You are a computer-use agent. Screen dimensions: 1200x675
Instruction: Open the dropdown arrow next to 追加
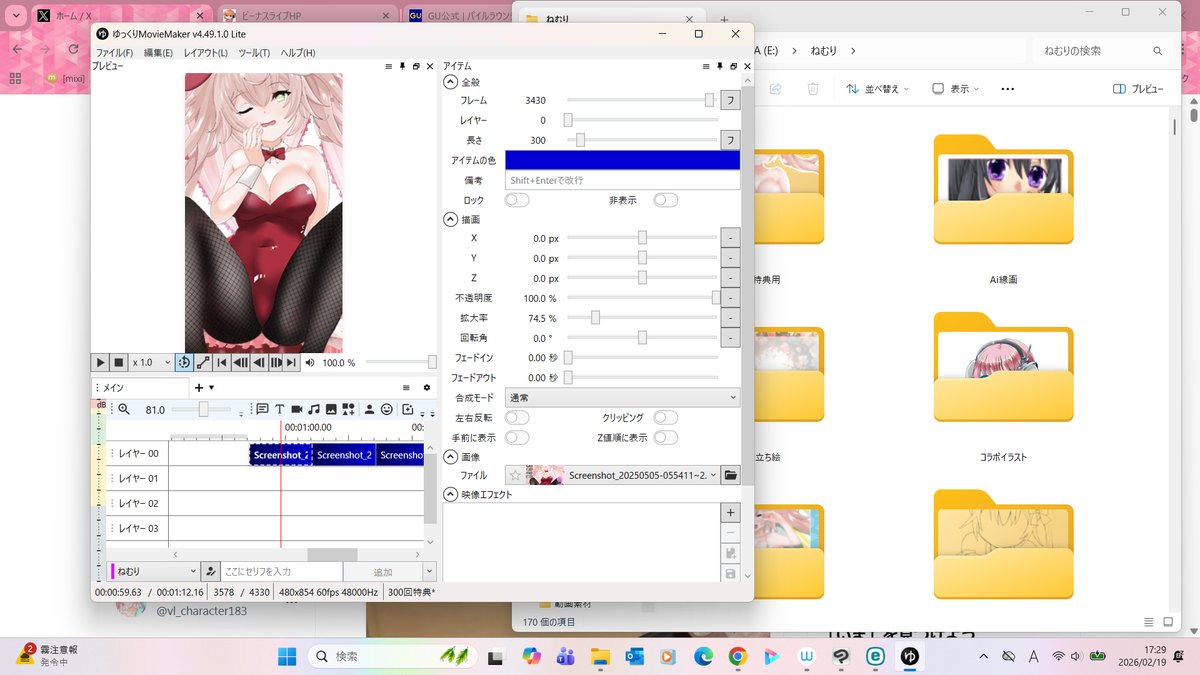pyautogui.click(x=430, y=571)
